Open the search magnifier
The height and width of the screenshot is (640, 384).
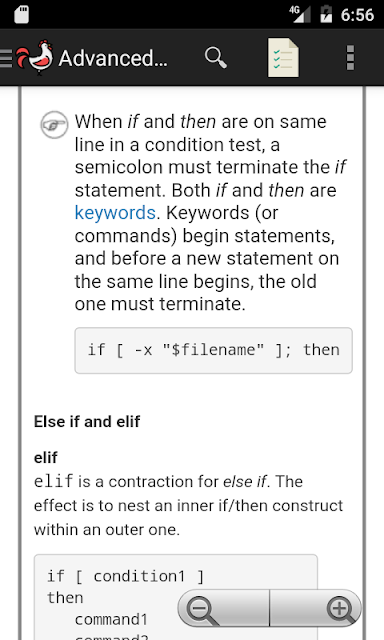pos(215,58)
